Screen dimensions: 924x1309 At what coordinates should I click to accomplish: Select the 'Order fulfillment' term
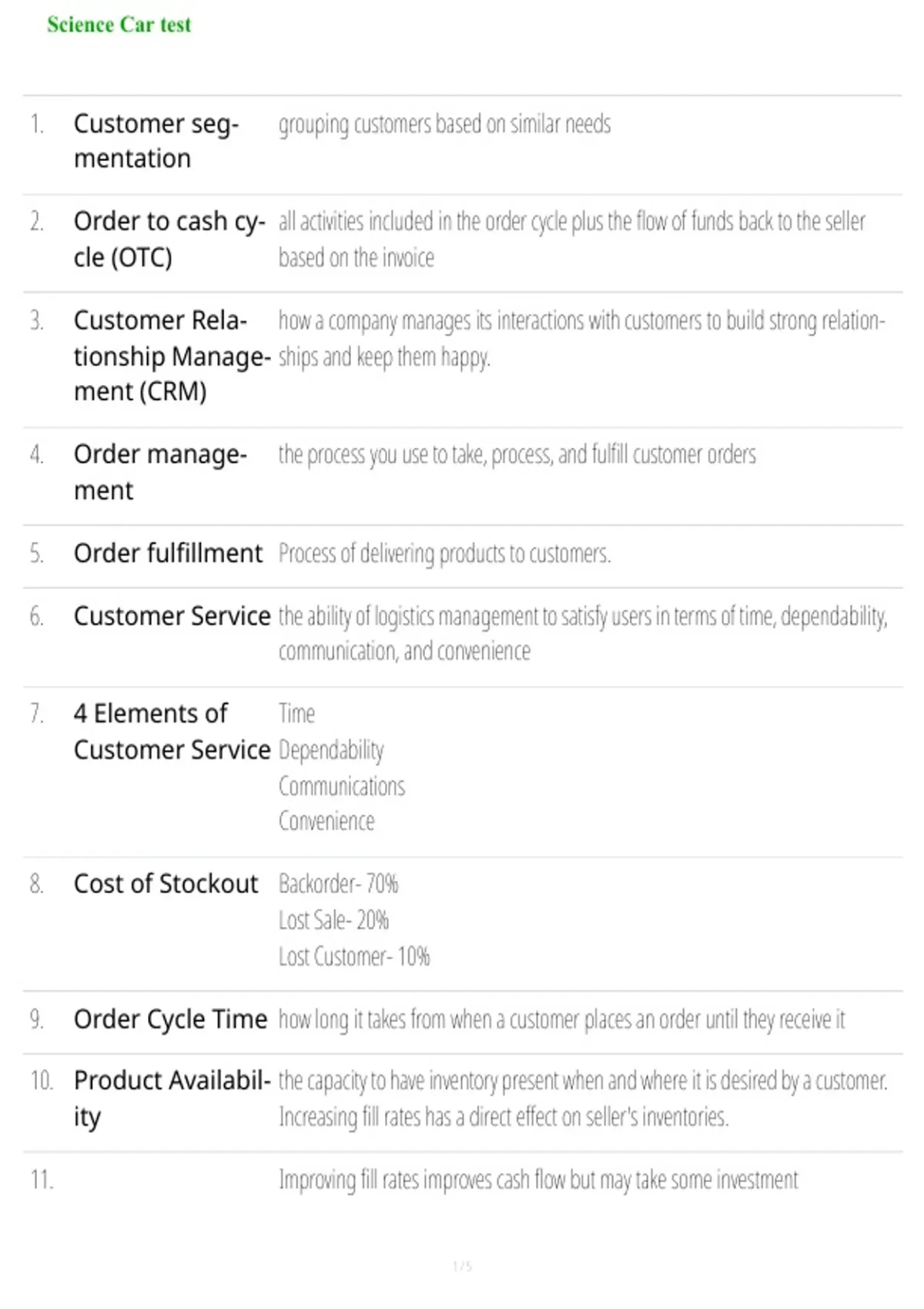click(x=168, y=553)
